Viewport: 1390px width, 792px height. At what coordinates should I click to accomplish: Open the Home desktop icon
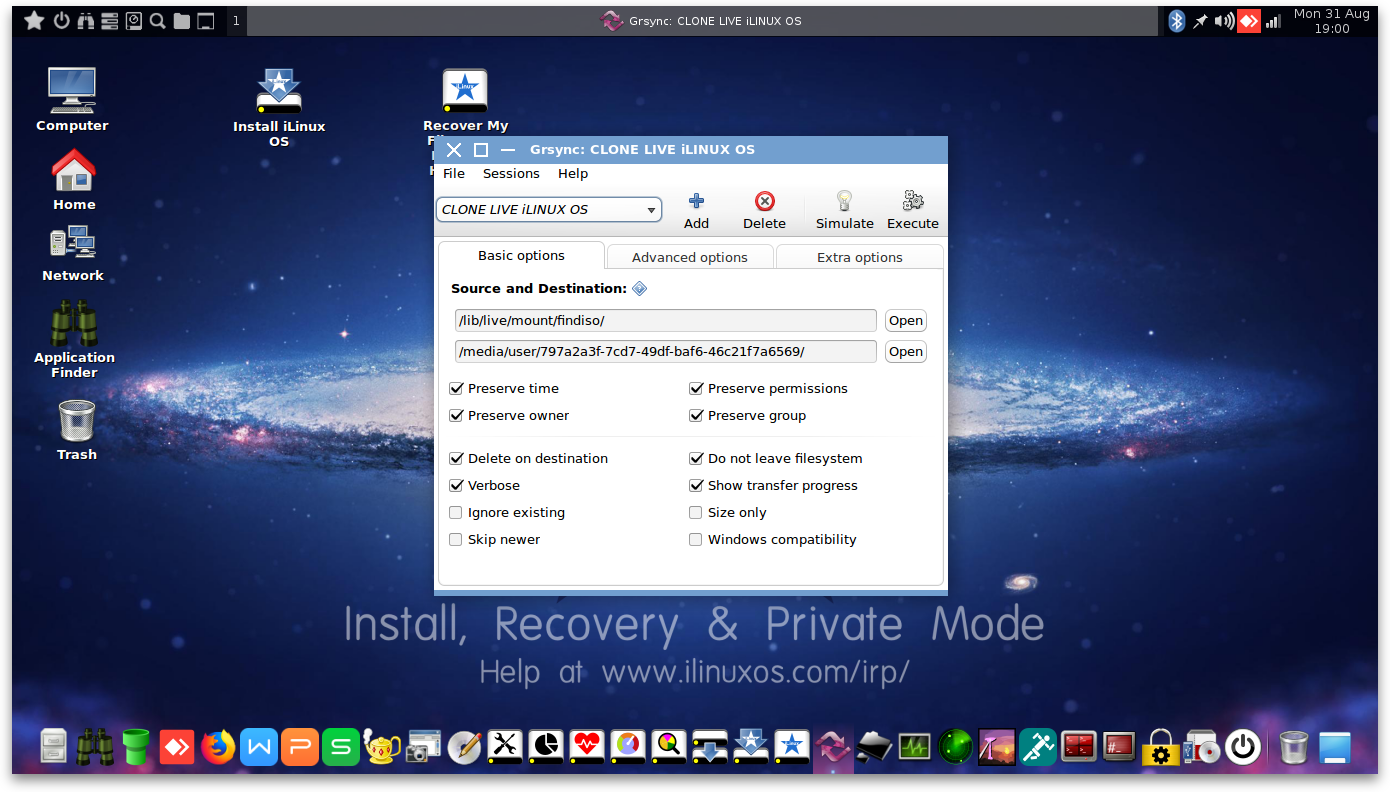(74, 179)
